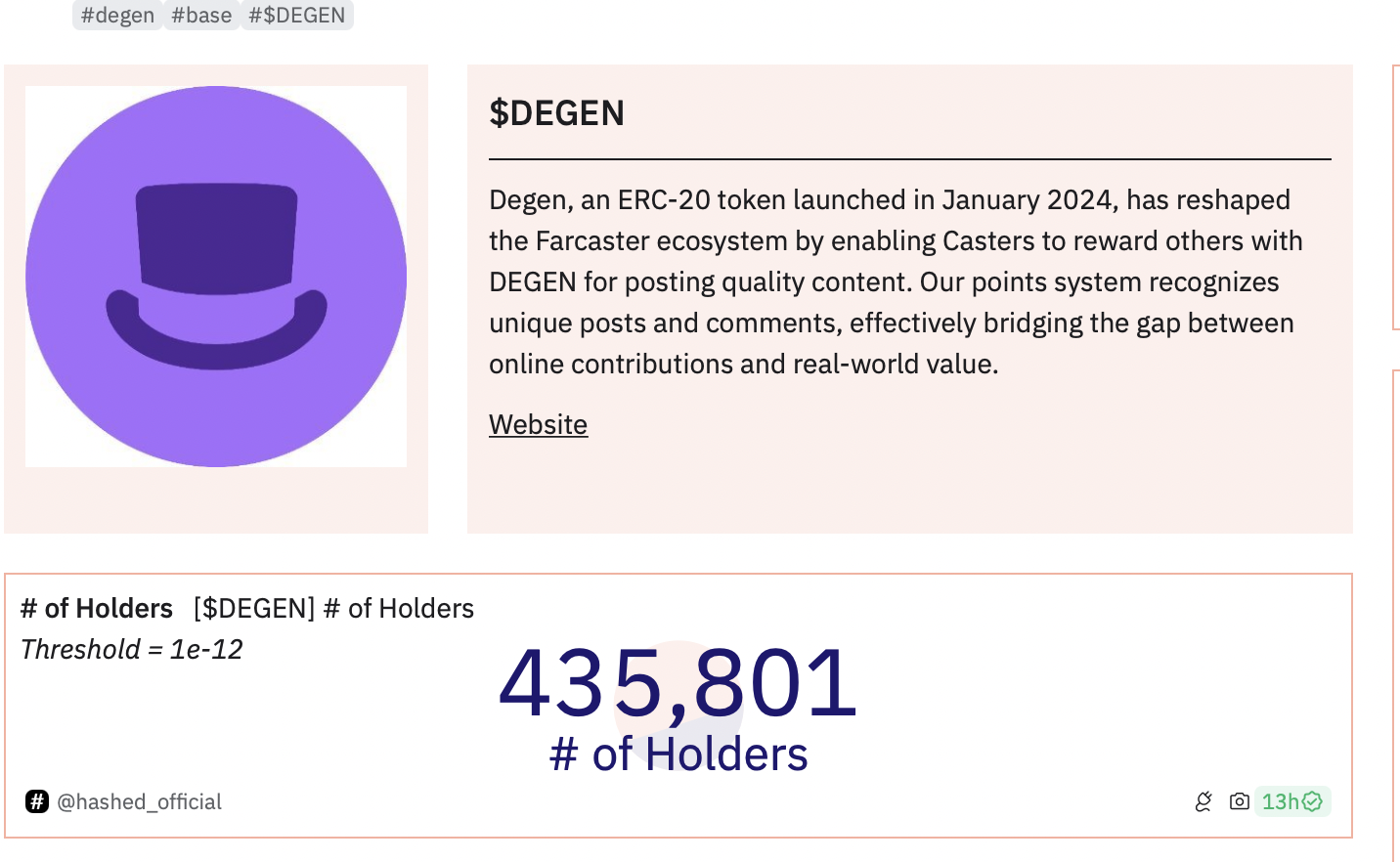Open the @hashed_official profile link
Viewport: 1400px width, 862px height.
[x=139, y=801]
